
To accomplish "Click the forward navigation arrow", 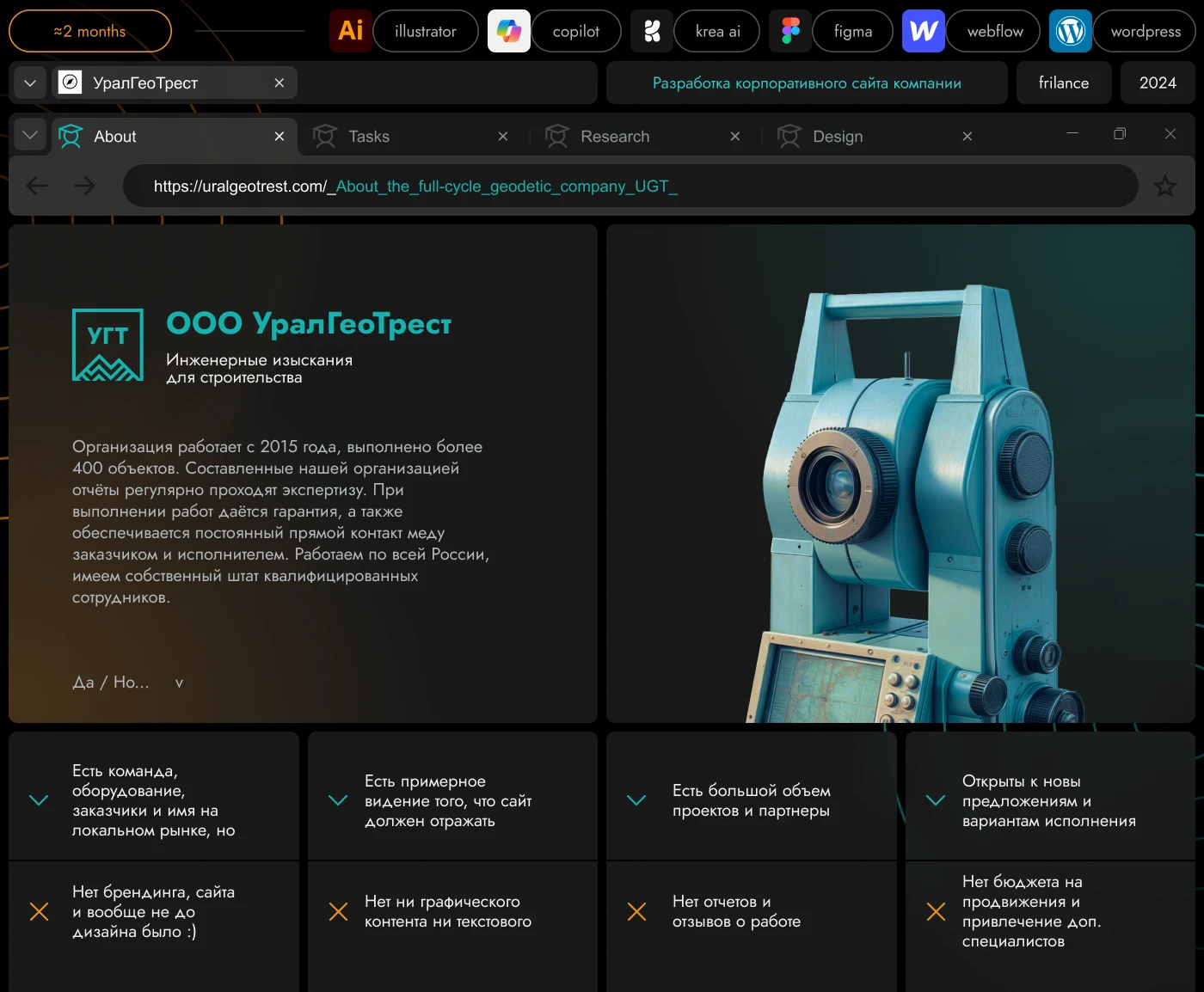I will coord(84,186).
